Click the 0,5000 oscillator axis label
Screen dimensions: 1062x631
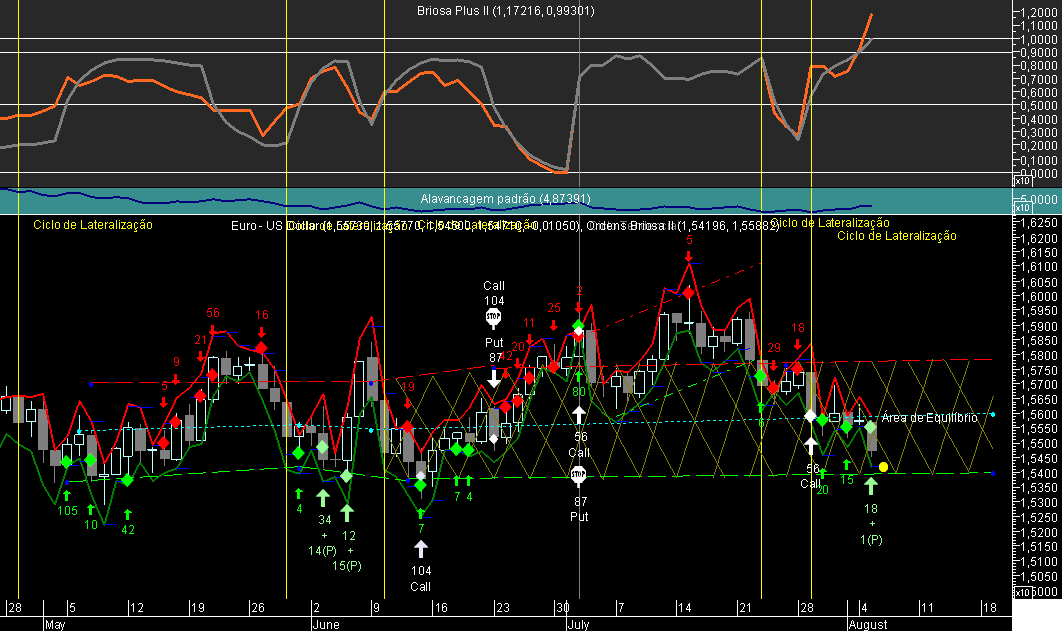click(x=1040, y=106)
